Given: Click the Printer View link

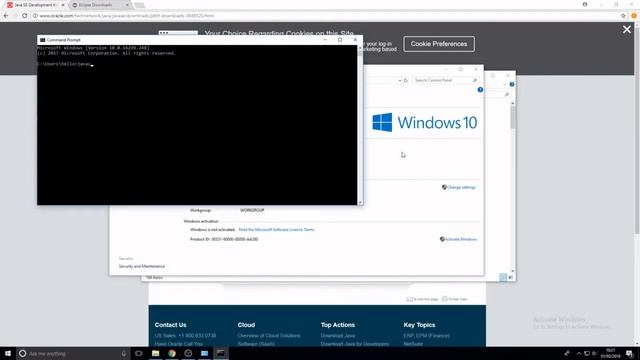Looking at the screenshot, I should pyautogui.click(x=454, y=299).
